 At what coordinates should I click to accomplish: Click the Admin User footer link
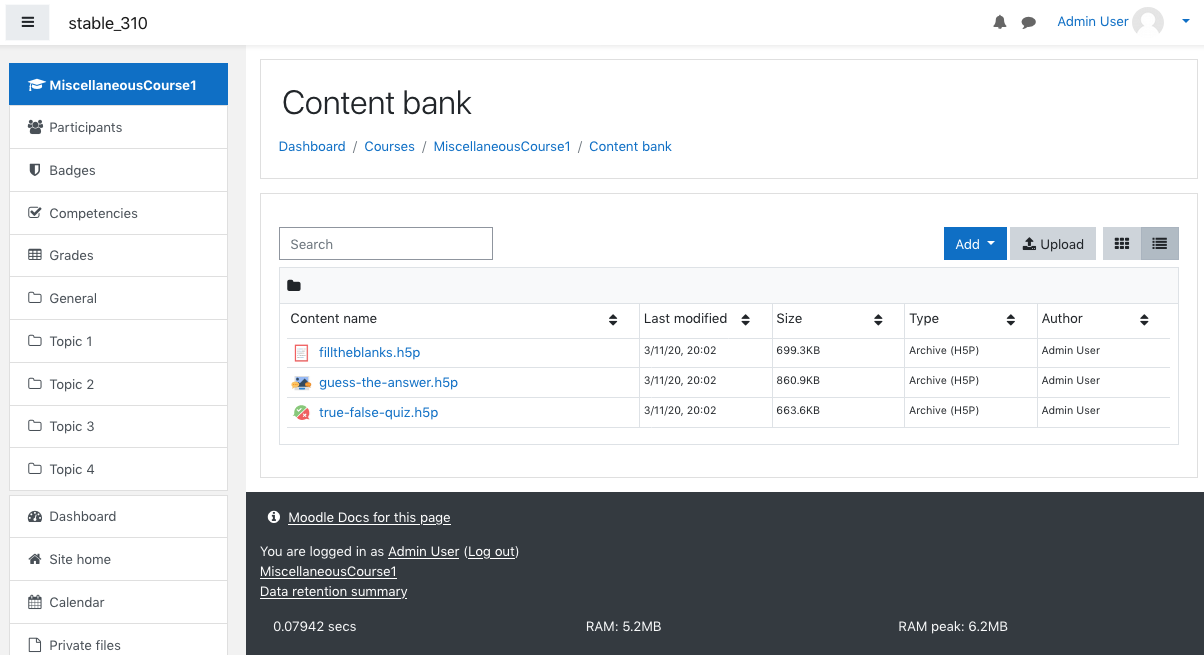click(x=423, y=551)
